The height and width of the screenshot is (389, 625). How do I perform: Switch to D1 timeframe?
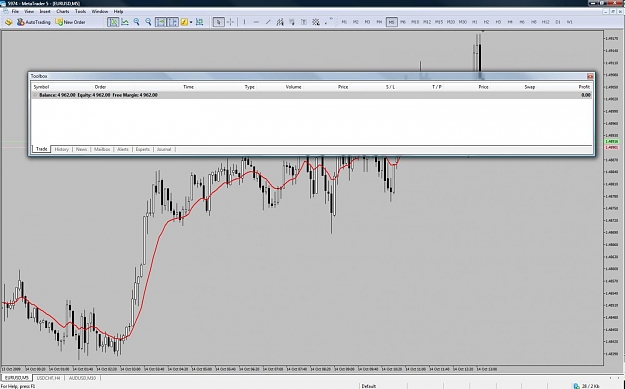tap(558, 22)
